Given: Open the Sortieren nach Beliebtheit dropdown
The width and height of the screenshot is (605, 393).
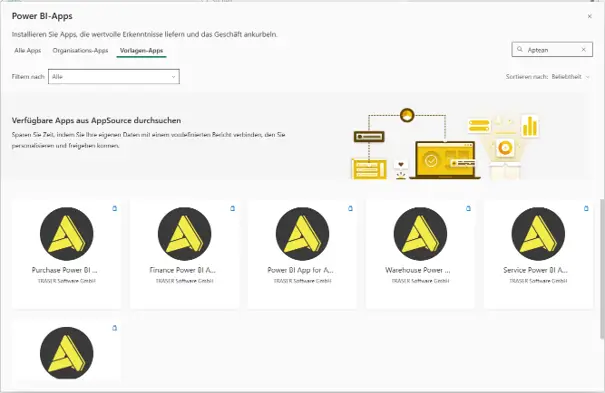Looking at the screenshot, I should [x=570, y=77].
